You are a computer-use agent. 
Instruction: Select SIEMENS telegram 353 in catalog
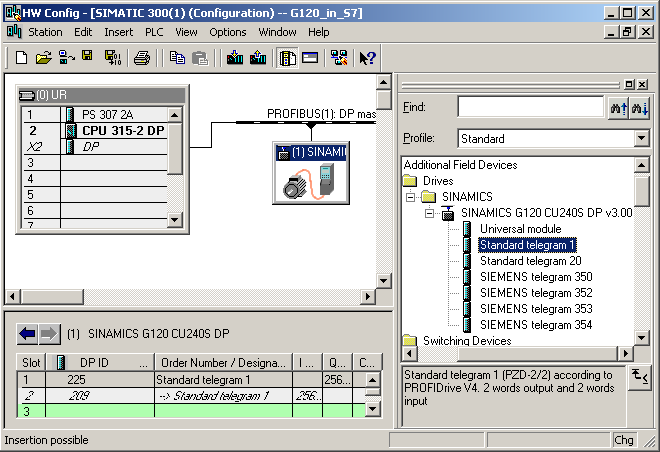pyautogui.click(x=536, y=309)
